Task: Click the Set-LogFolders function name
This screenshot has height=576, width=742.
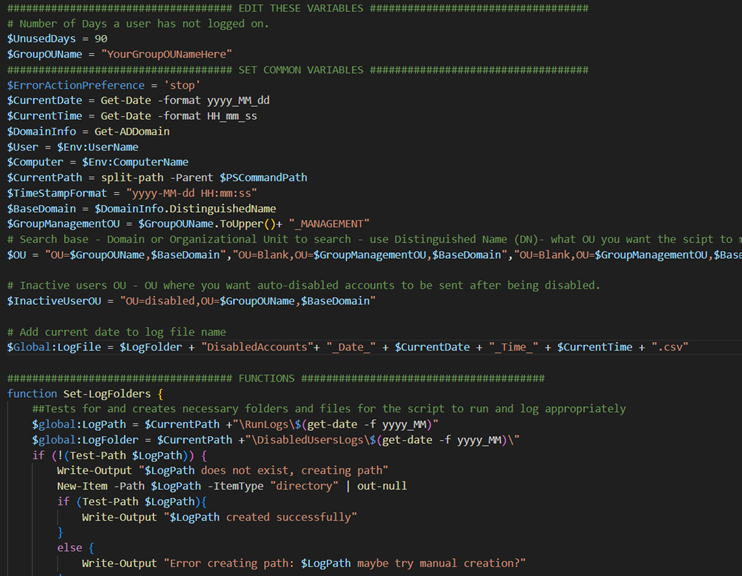Action: 107,394
